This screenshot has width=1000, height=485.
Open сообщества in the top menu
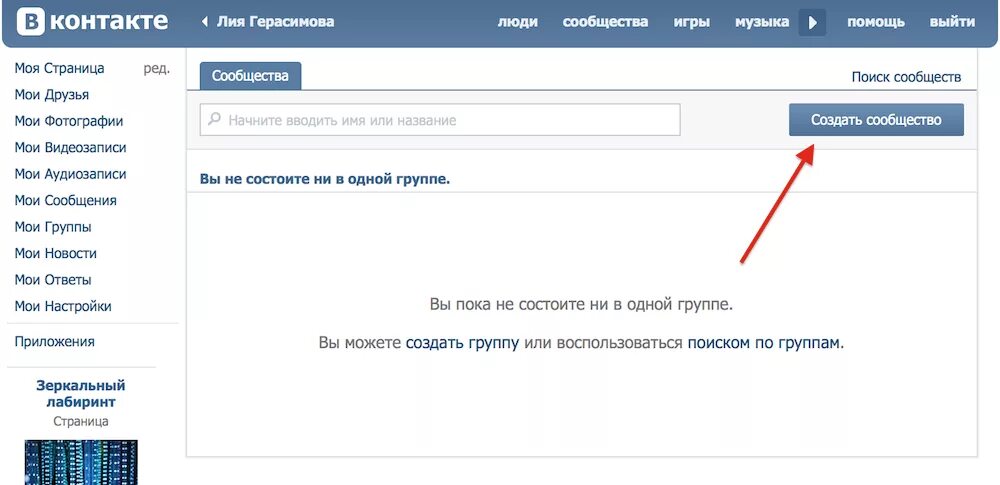click(x=605, y=22)
